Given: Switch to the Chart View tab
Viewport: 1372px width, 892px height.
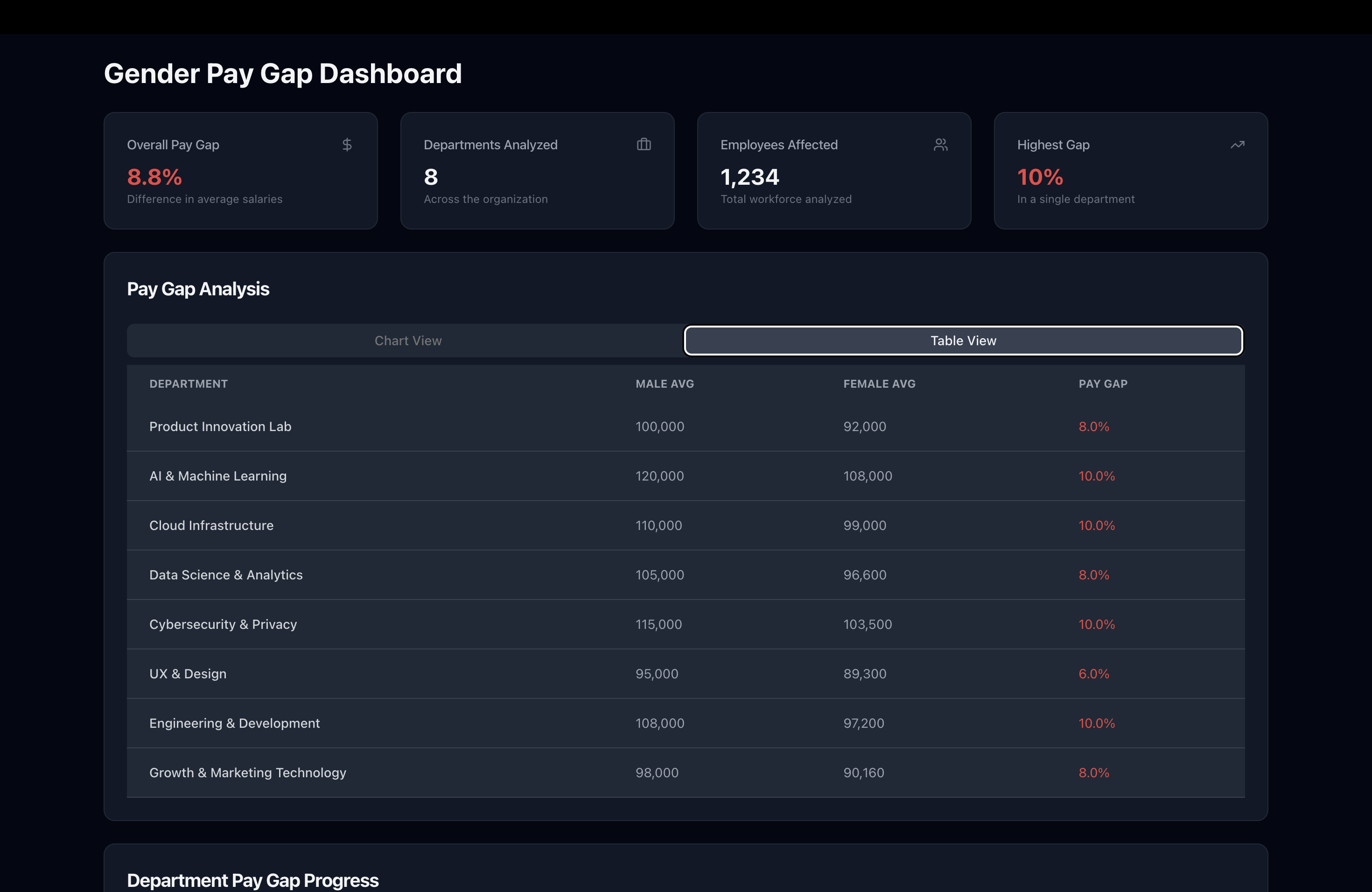Looking at the screenshot, I should 407,341.
